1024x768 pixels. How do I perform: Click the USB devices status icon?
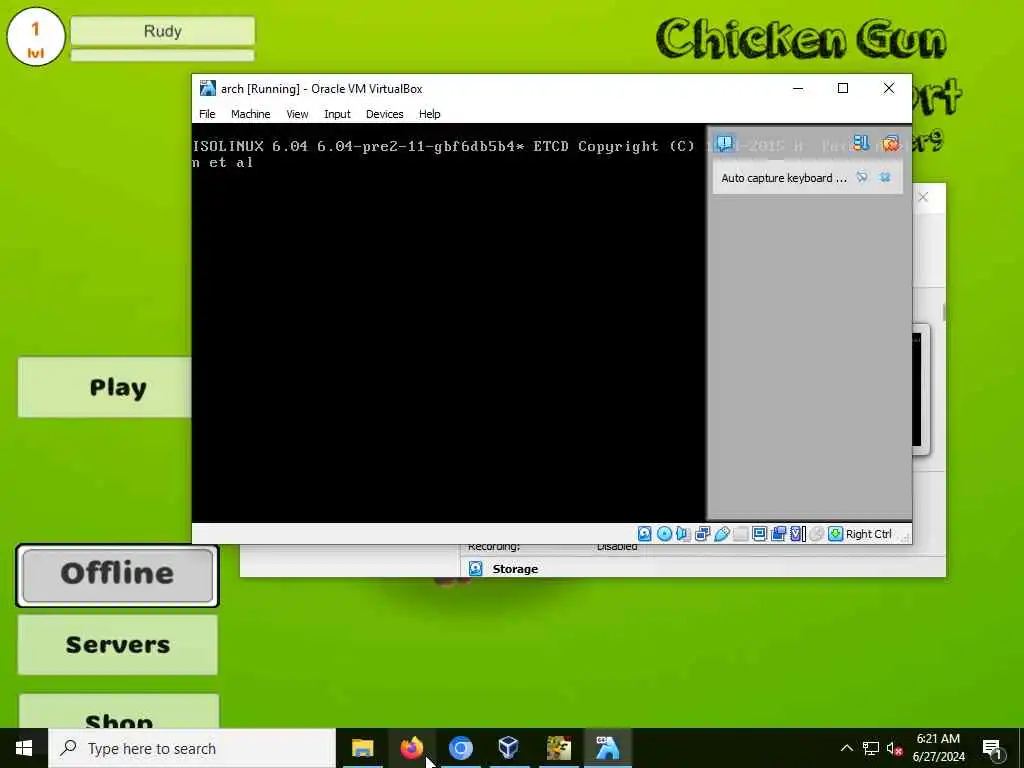[722, 534]
